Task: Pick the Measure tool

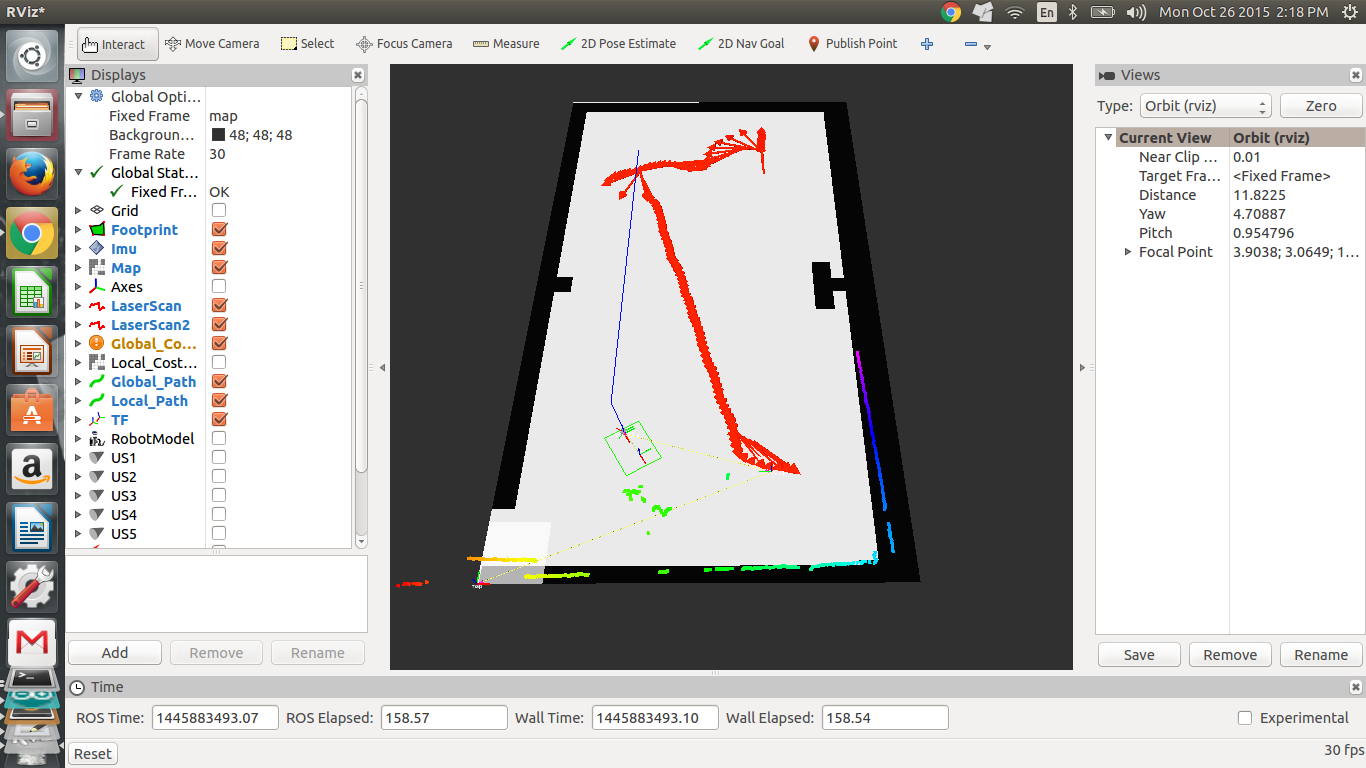Action: (506, 44)
